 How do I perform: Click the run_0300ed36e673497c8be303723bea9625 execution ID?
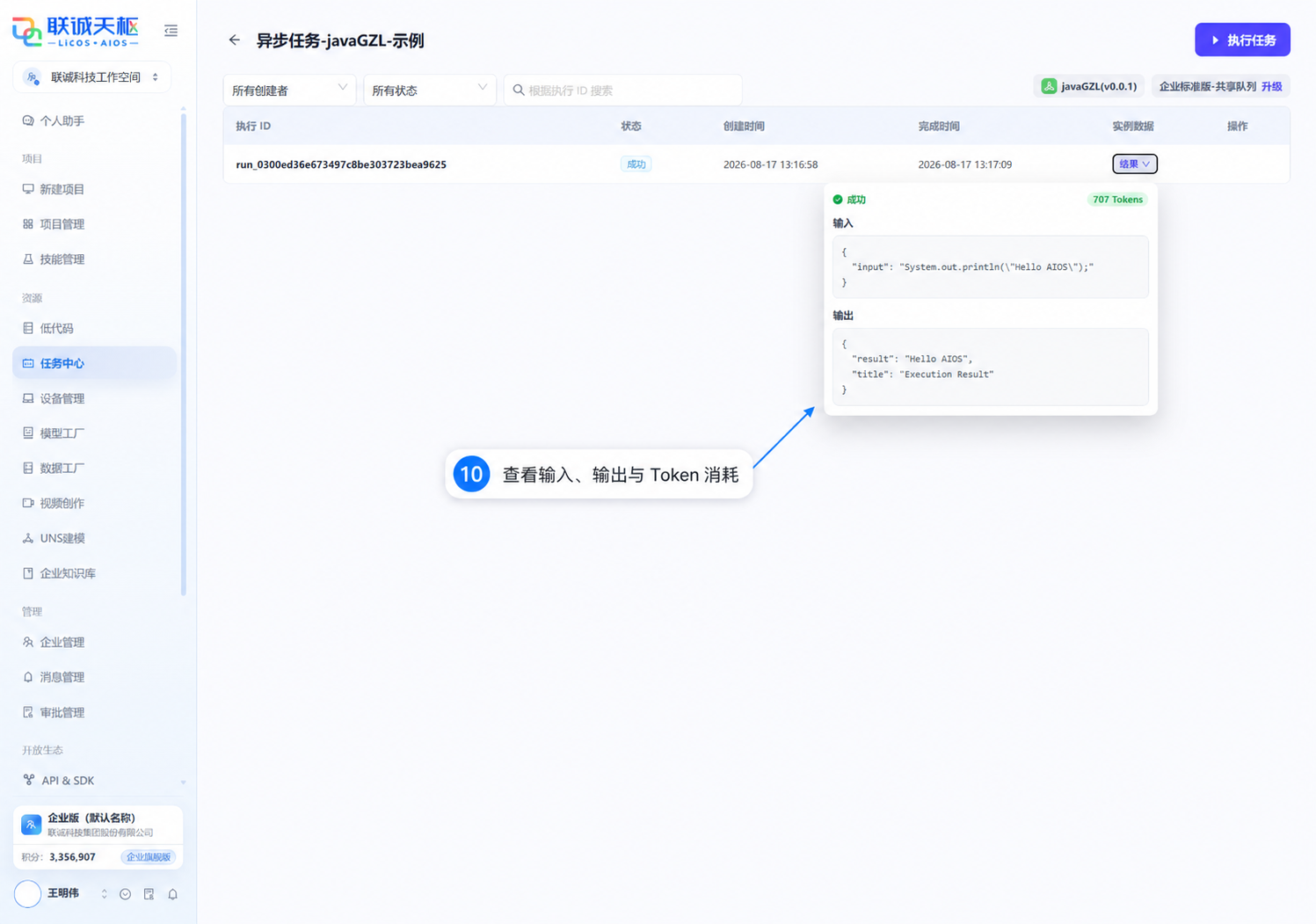[x=341, y=164]
